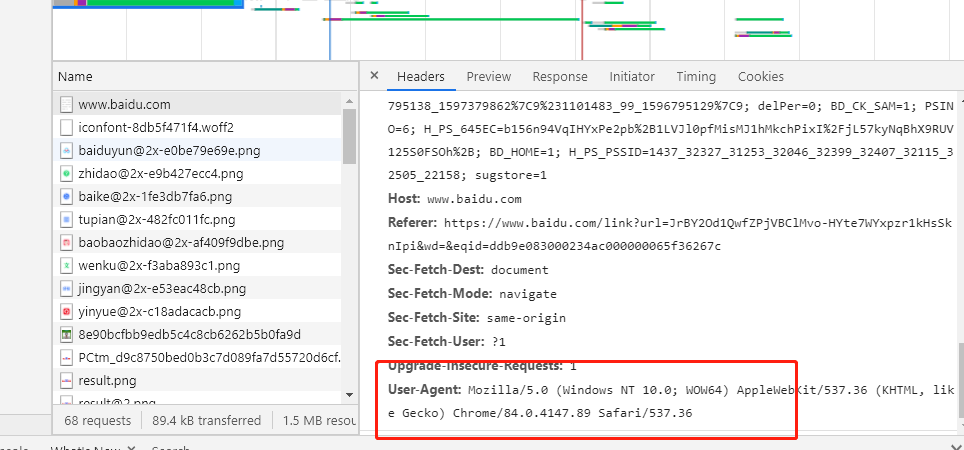Select baike@2x-1fe3db7fa6.png request
Screen dimensions: 964x450
[199, 197]
